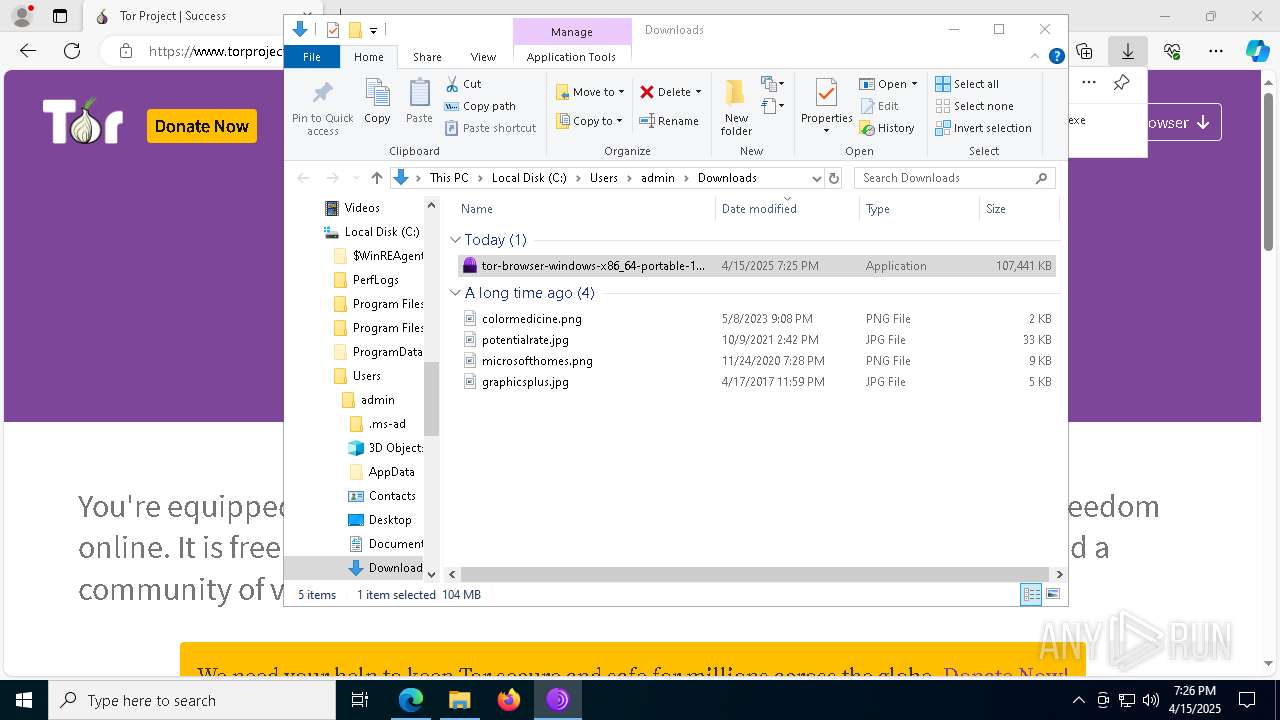Click Paste shortcut command
This screenshot has height=720, width=1280.
(x=490, y=128)
